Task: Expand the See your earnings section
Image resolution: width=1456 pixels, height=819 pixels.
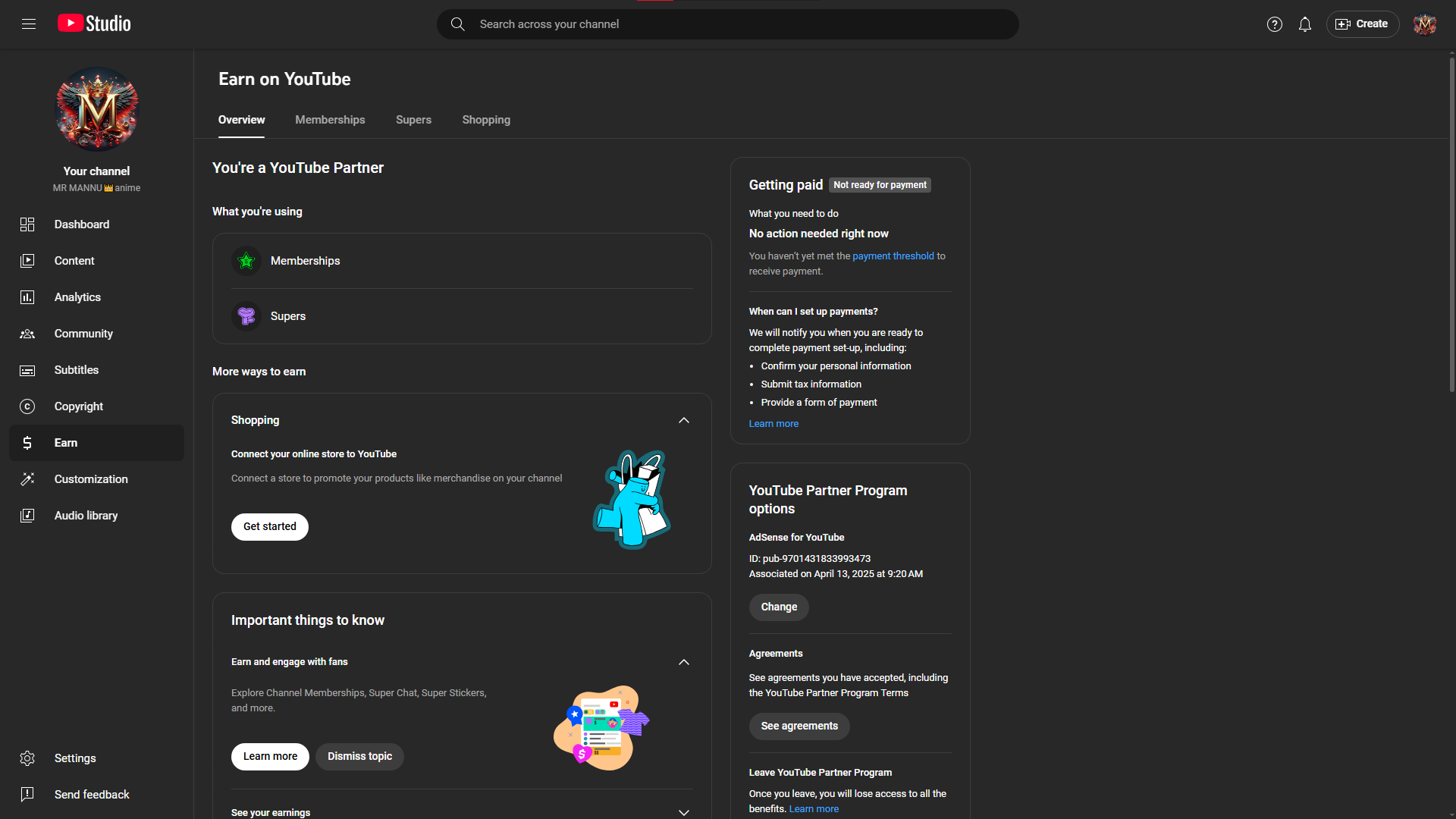Action: (684, 812)
